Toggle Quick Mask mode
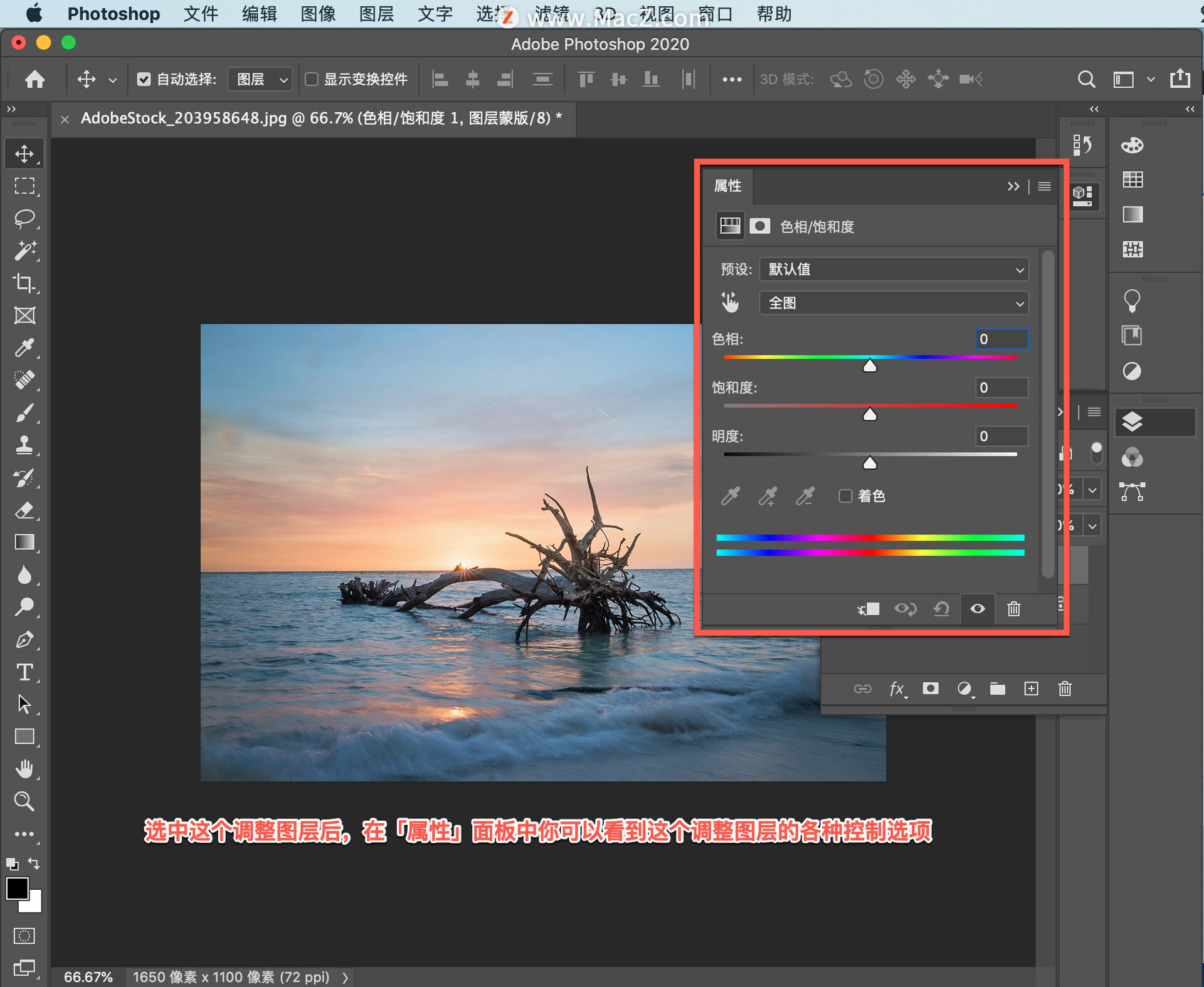1204x987 pixels. point(24,936)
